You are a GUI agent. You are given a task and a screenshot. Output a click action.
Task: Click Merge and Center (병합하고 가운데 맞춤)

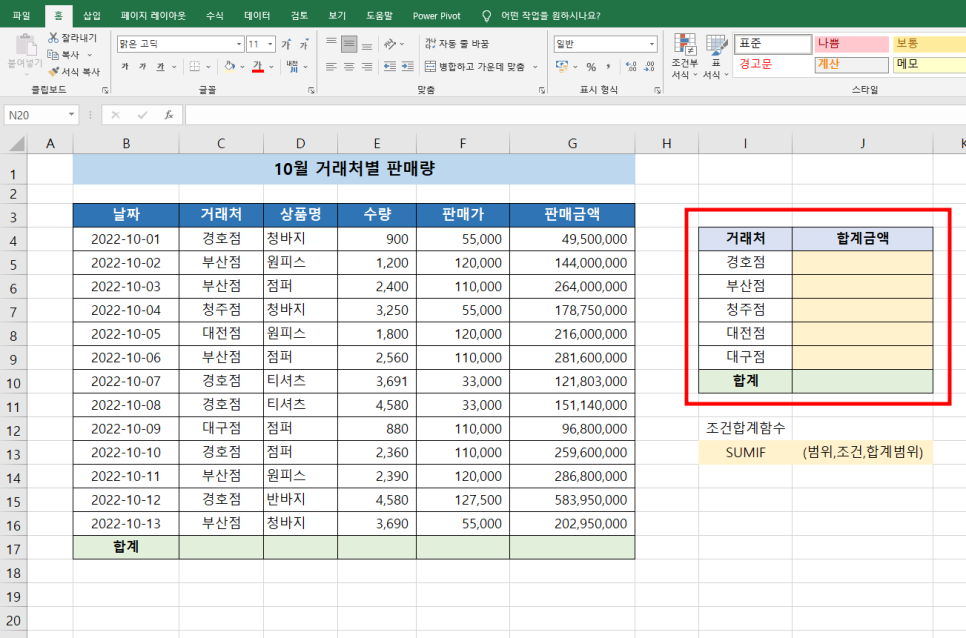pyautogui.click(x=475, y=67)
